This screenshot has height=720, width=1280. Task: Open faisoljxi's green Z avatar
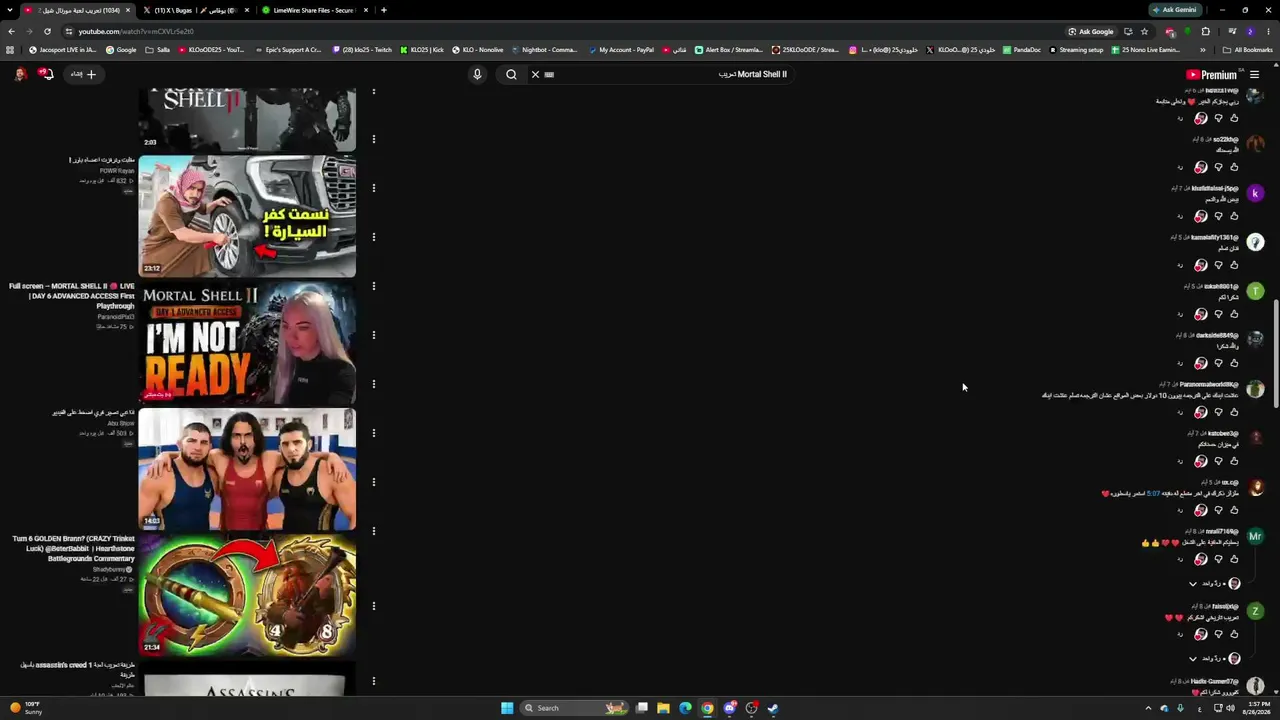coord(1255,611)
